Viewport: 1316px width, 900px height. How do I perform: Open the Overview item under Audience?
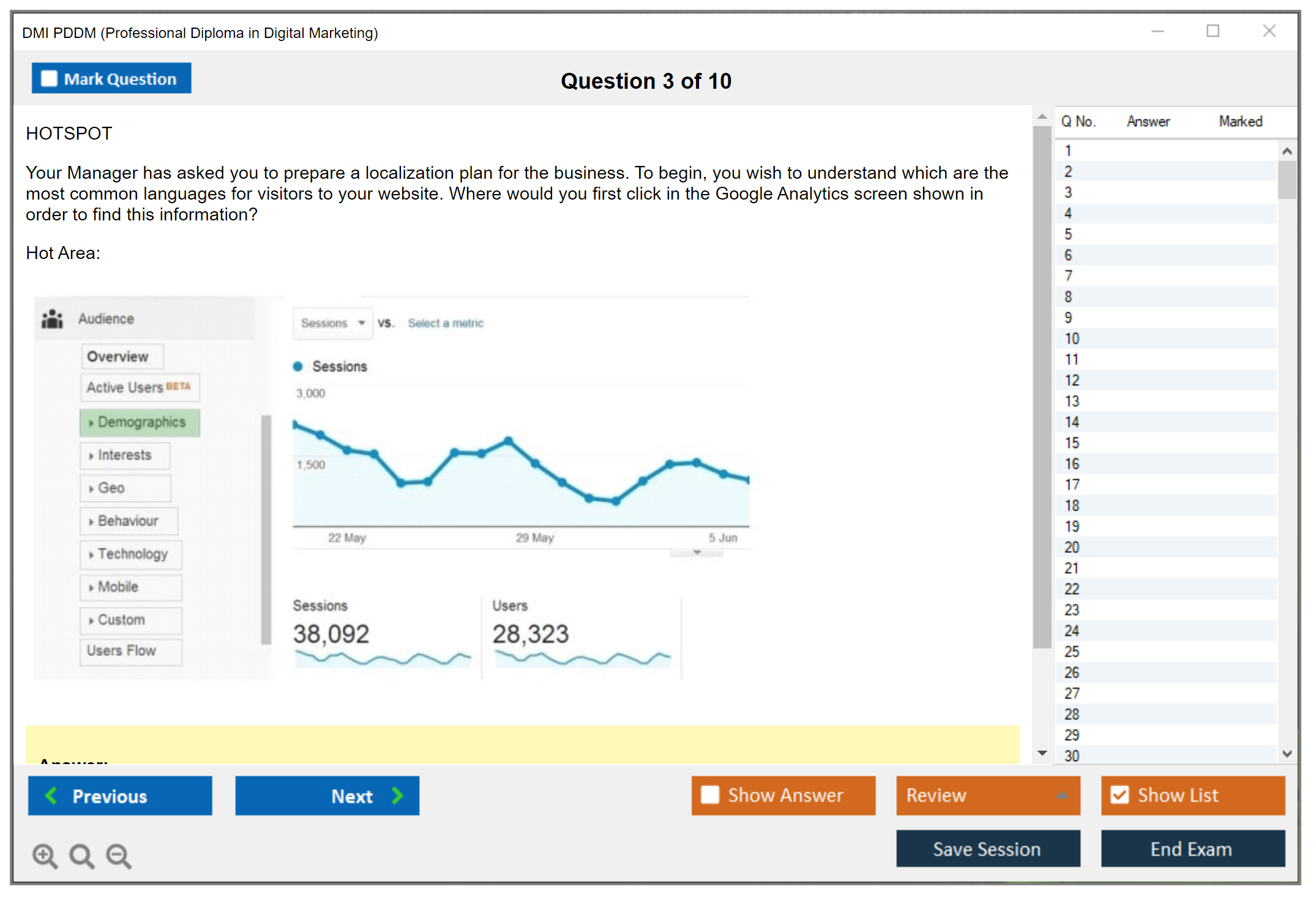[x=122, y=356]
